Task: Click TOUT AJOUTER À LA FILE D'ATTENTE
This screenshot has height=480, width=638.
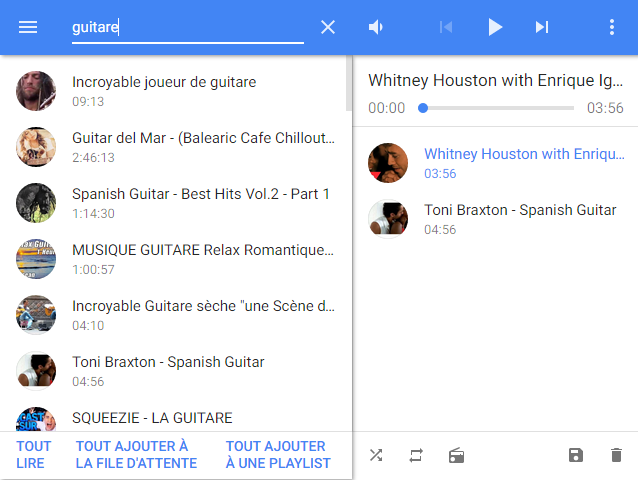Action: point(136,455)
